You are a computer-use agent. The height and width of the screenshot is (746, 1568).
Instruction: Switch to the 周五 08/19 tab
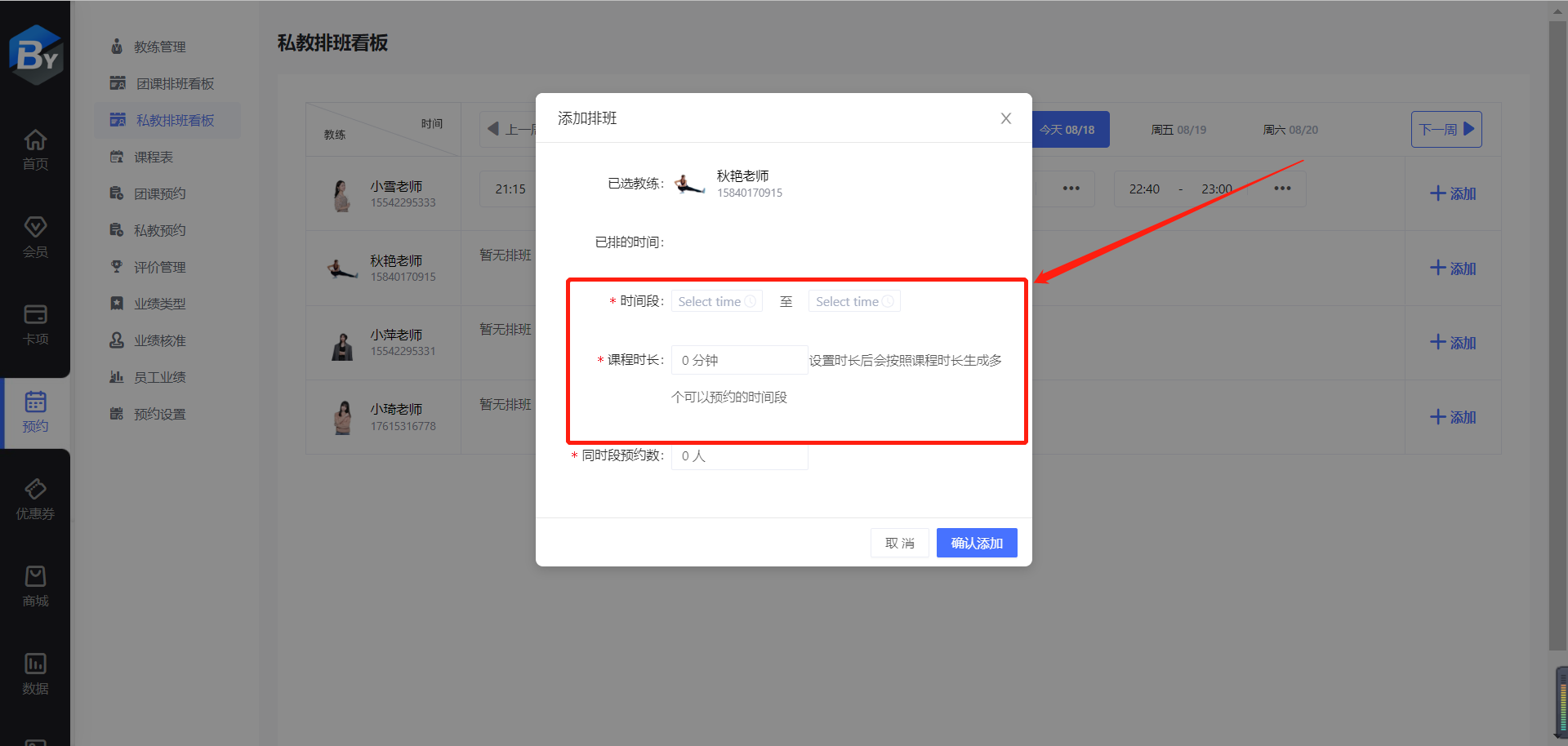click(x=1178, y=129)
